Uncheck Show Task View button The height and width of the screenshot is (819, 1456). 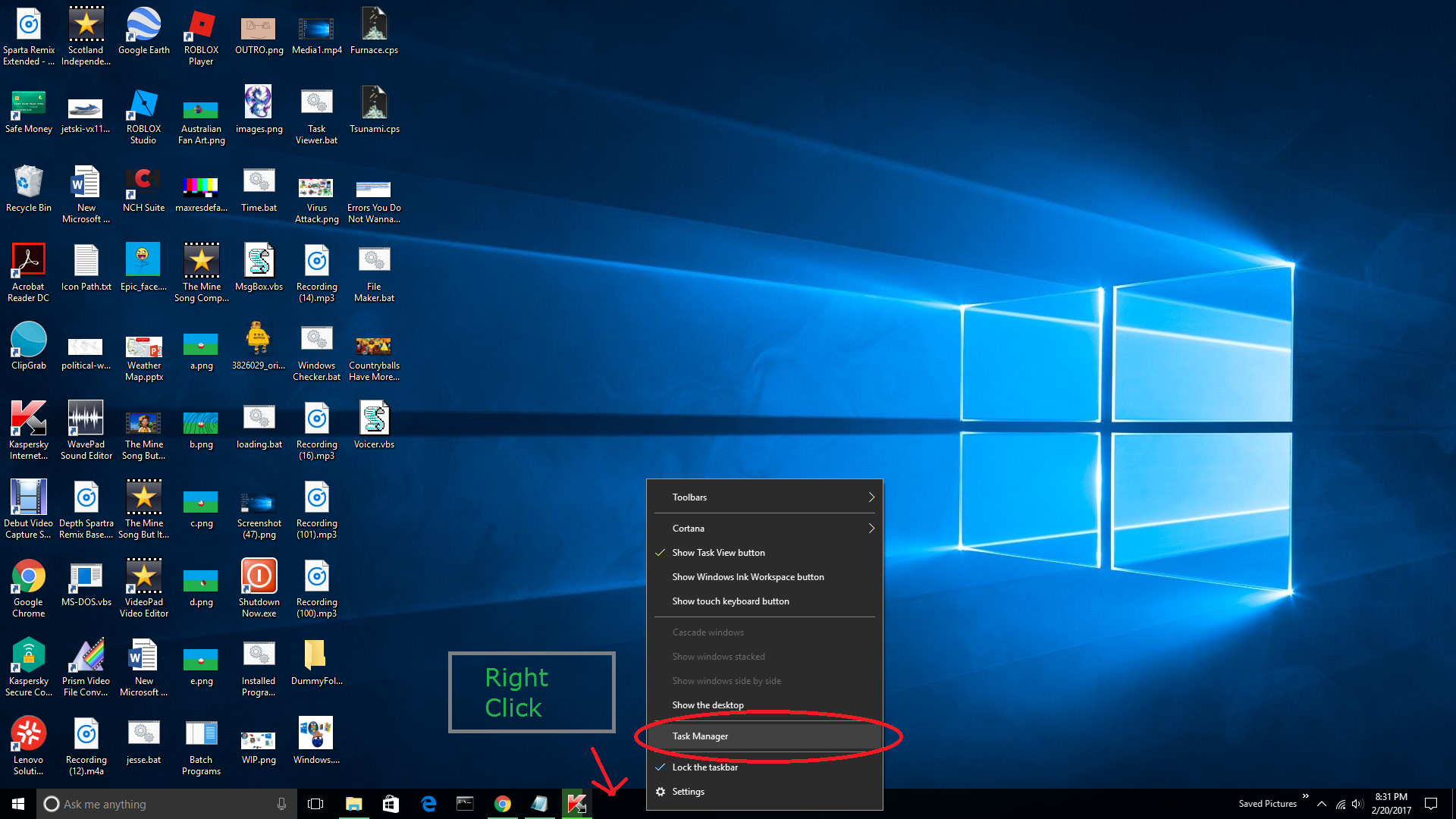764,553
